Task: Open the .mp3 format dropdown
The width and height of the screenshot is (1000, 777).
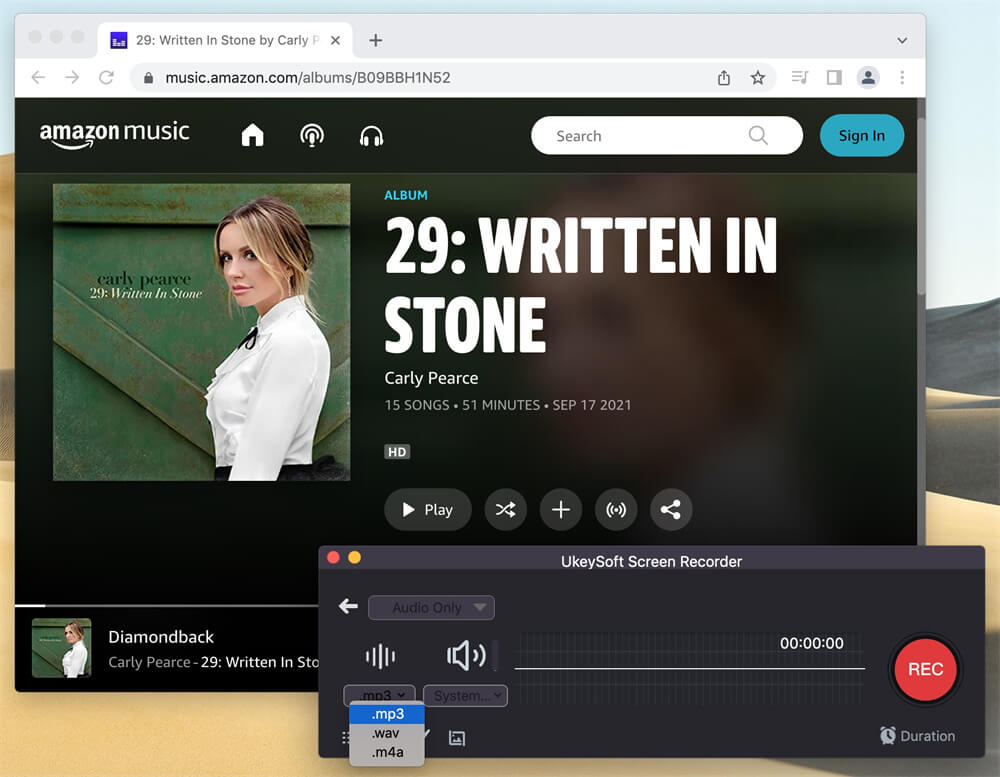Action: pyautogui.click(x=379, y=695)
